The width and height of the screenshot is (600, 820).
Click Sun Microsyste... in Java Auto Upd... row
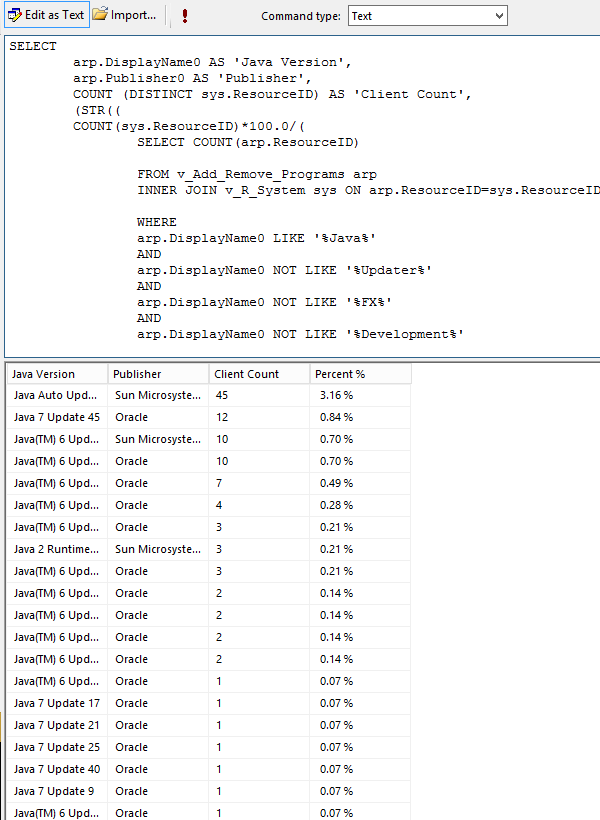tap(157, 395)
